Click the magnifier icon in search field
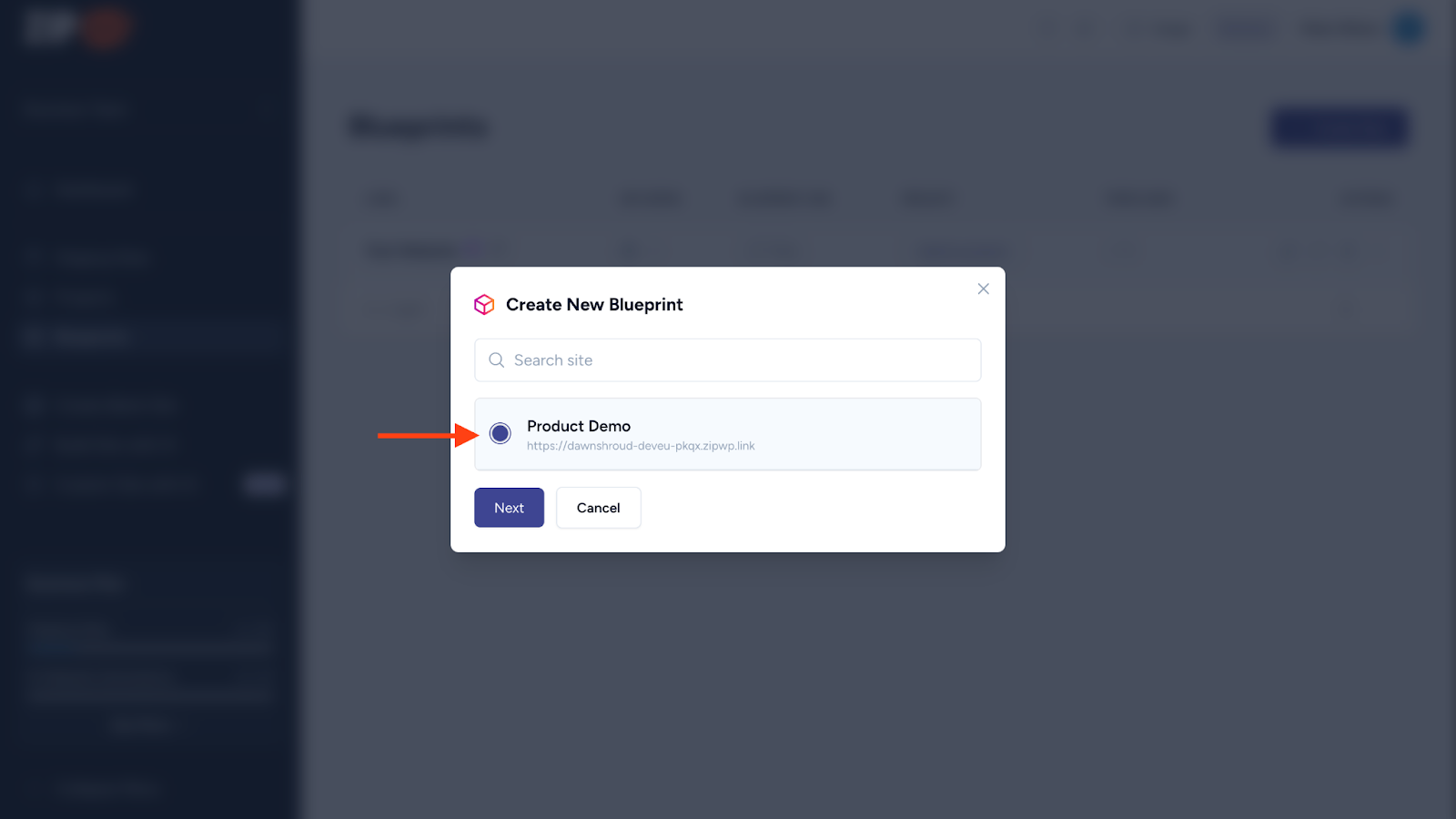The height and width of the screenshot is (819, 1456). 496,360
